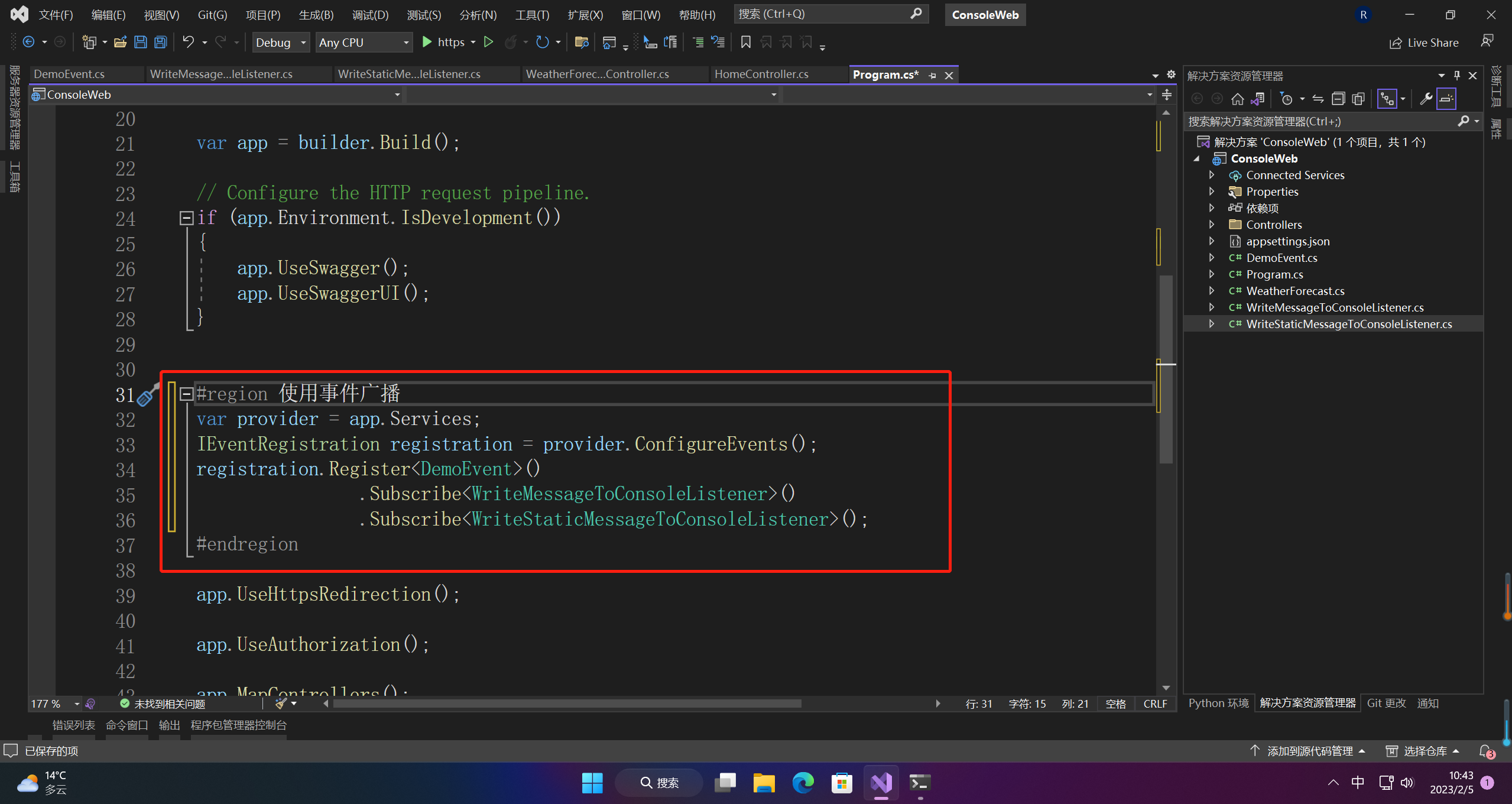Collapse the #region block at line 31
This screenshot has height=804, width=1512.
click(x=186, y=394)
